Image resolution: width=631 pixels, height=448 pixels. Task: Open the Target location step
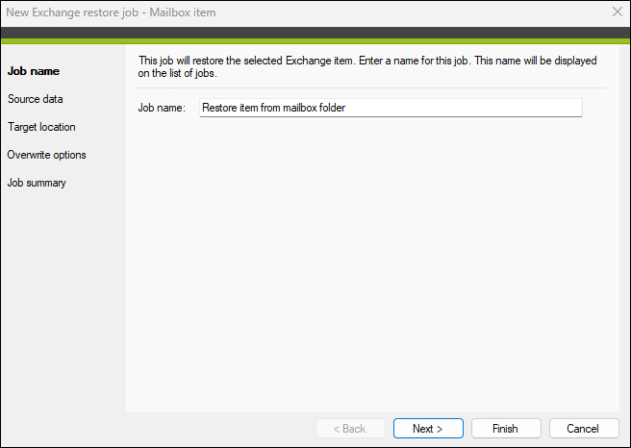click(x=41, y=127)
